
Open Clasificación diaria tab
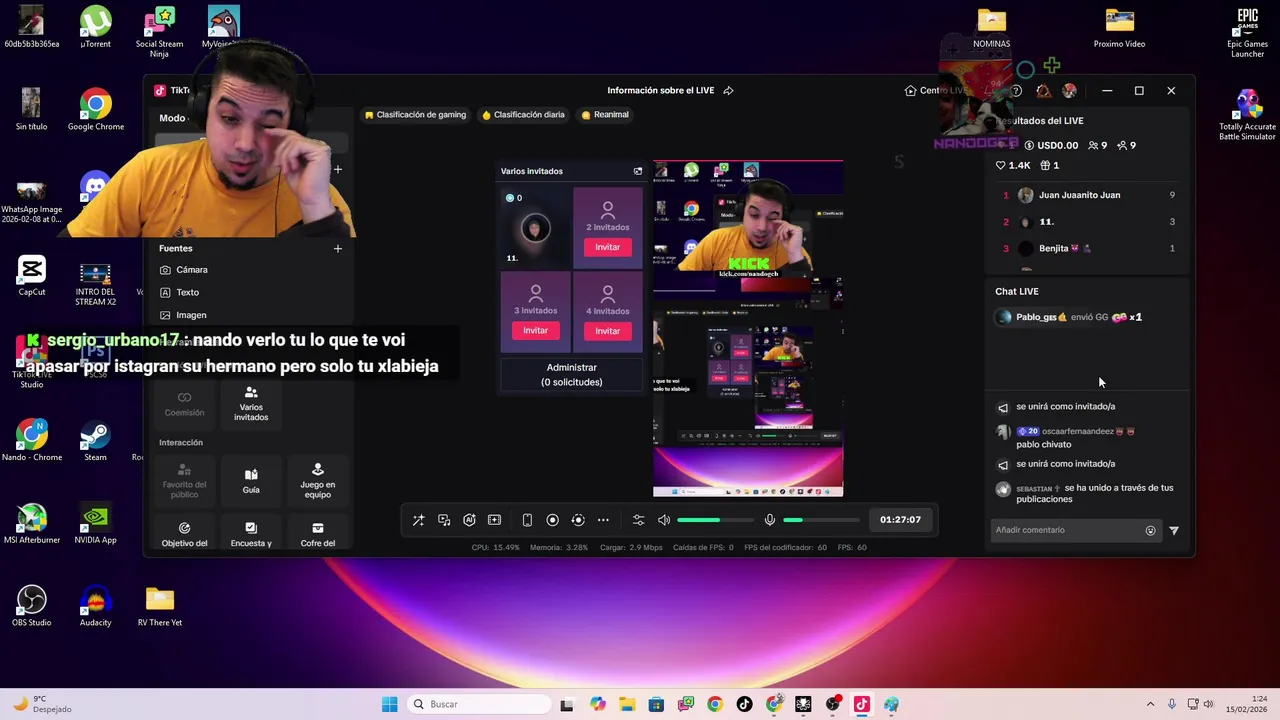(523, 115)
